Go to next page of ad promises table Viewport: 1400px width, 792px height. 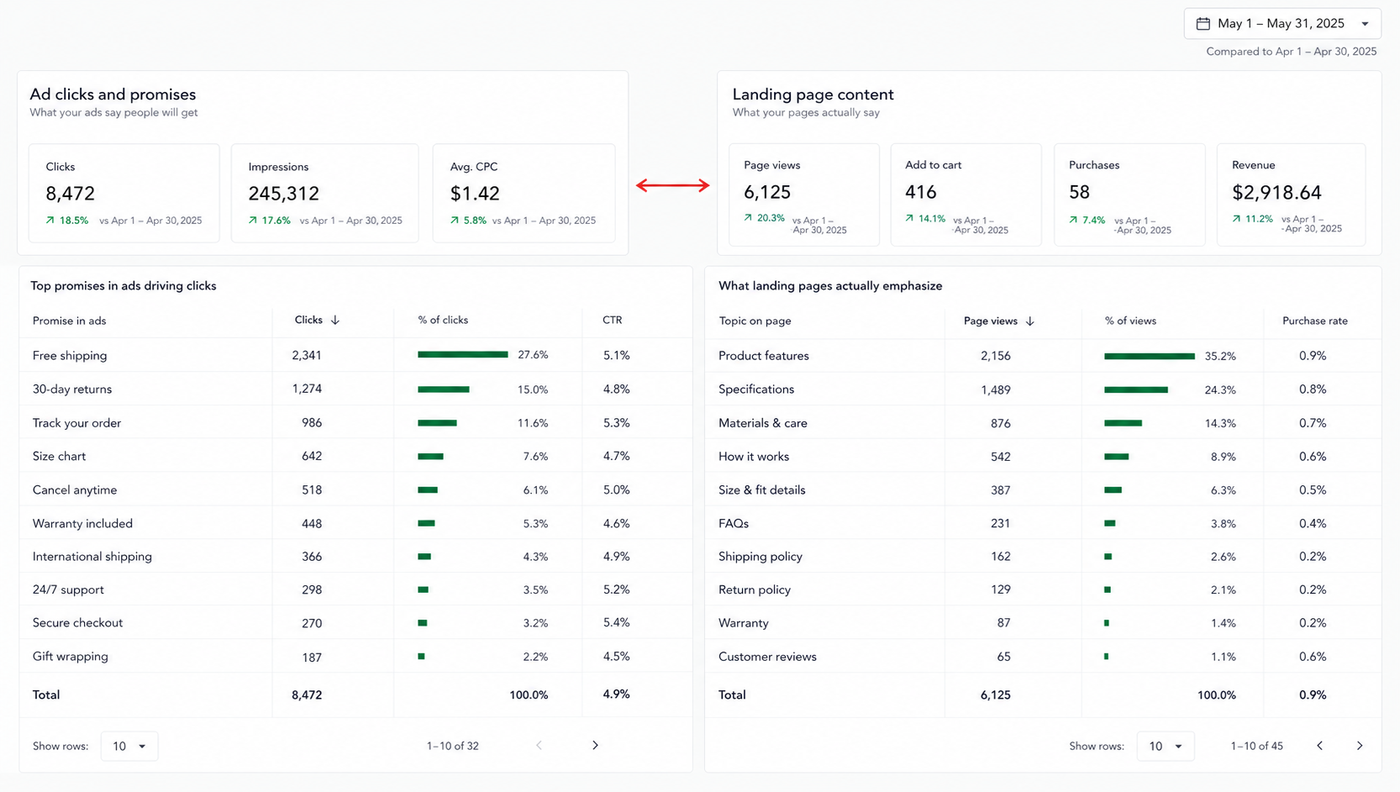(595, 745)
